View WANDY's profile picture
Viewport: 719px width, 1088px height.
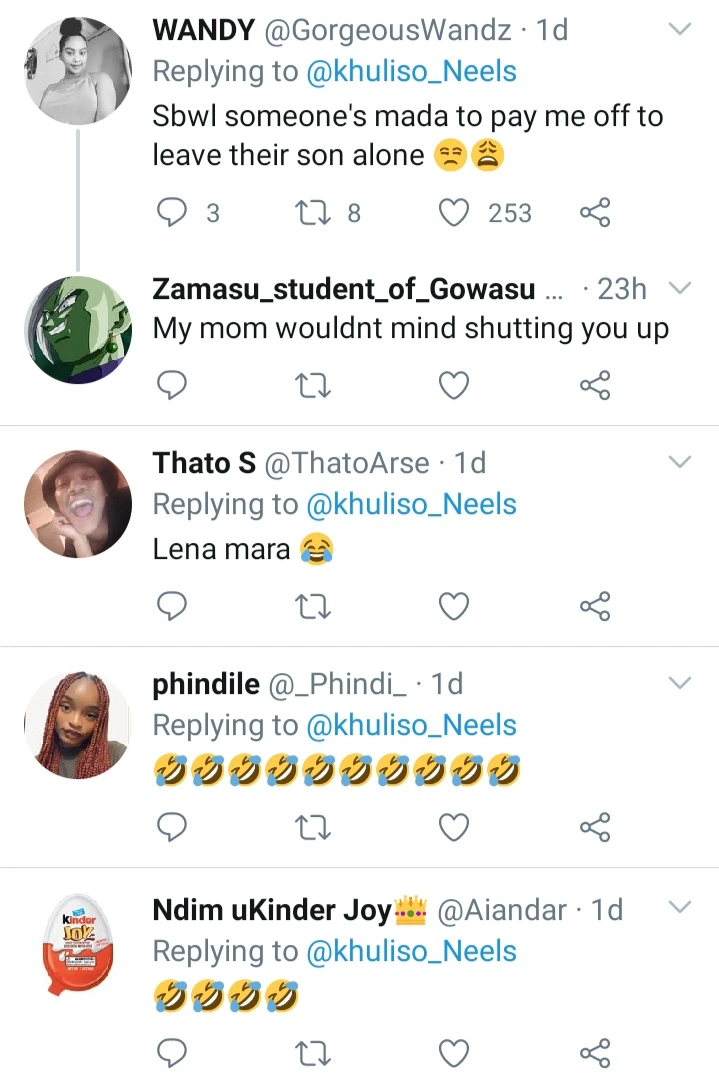[x=78, y=69]
